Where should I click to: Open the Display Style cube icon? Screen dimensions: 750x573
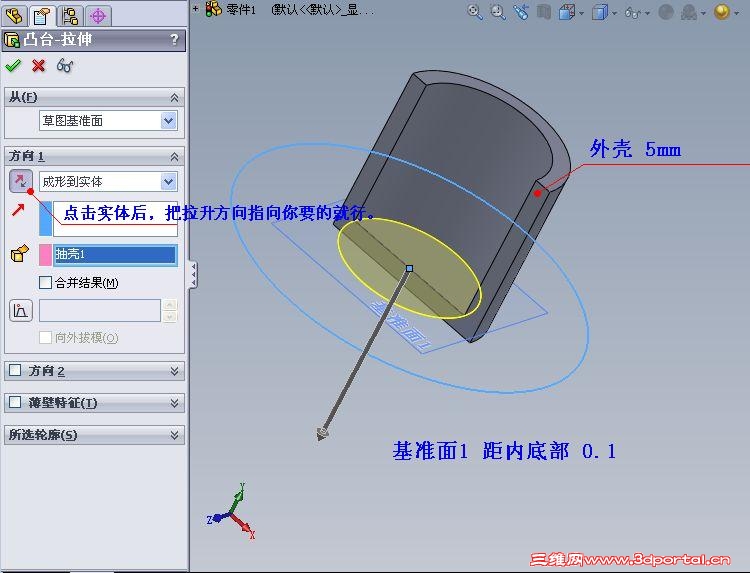pos(599,12)
